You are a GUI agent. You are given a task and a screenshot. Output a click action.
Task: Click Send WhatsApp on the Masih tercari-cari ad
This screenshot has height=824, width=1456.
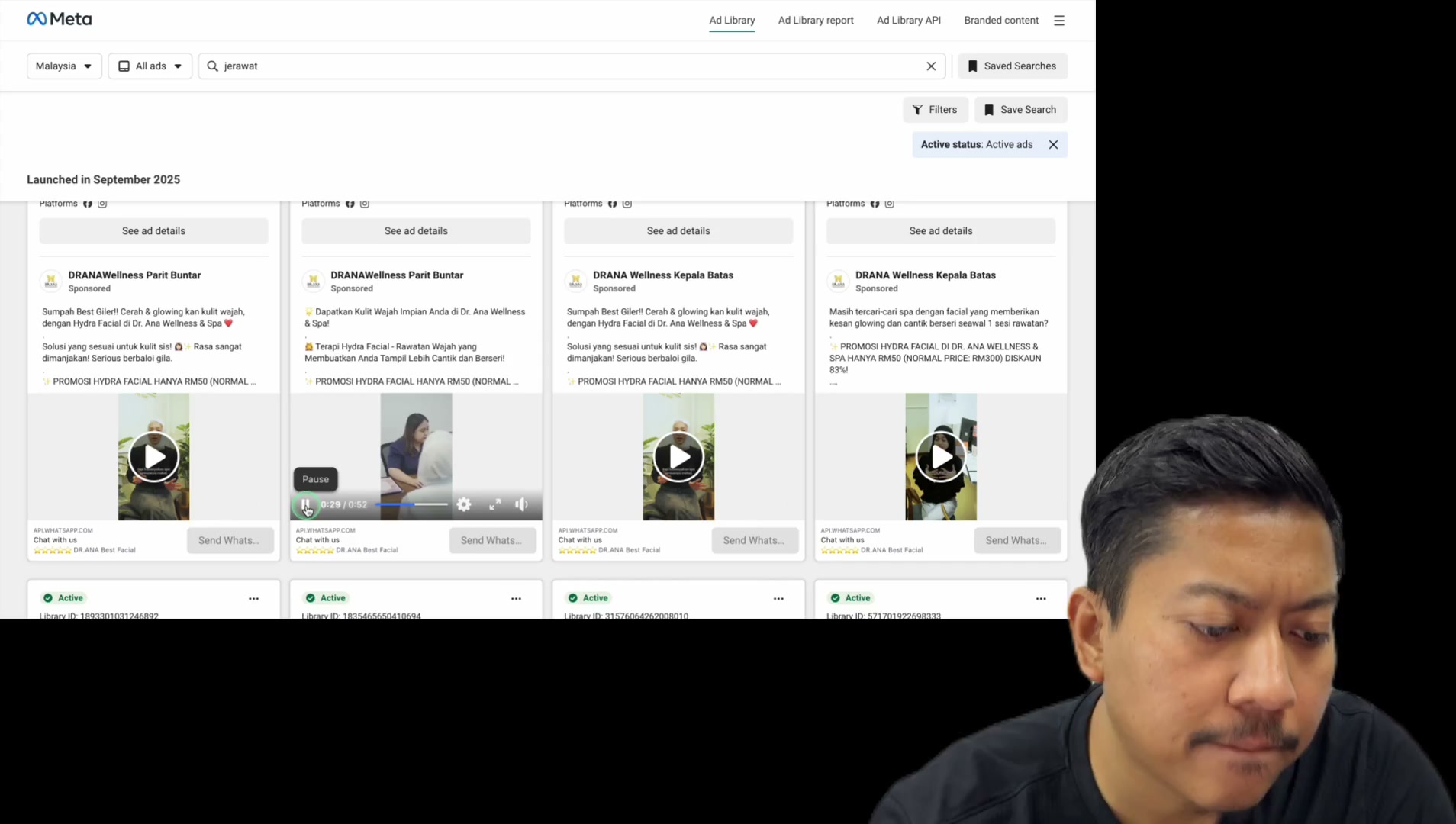tap(1018, 541)
